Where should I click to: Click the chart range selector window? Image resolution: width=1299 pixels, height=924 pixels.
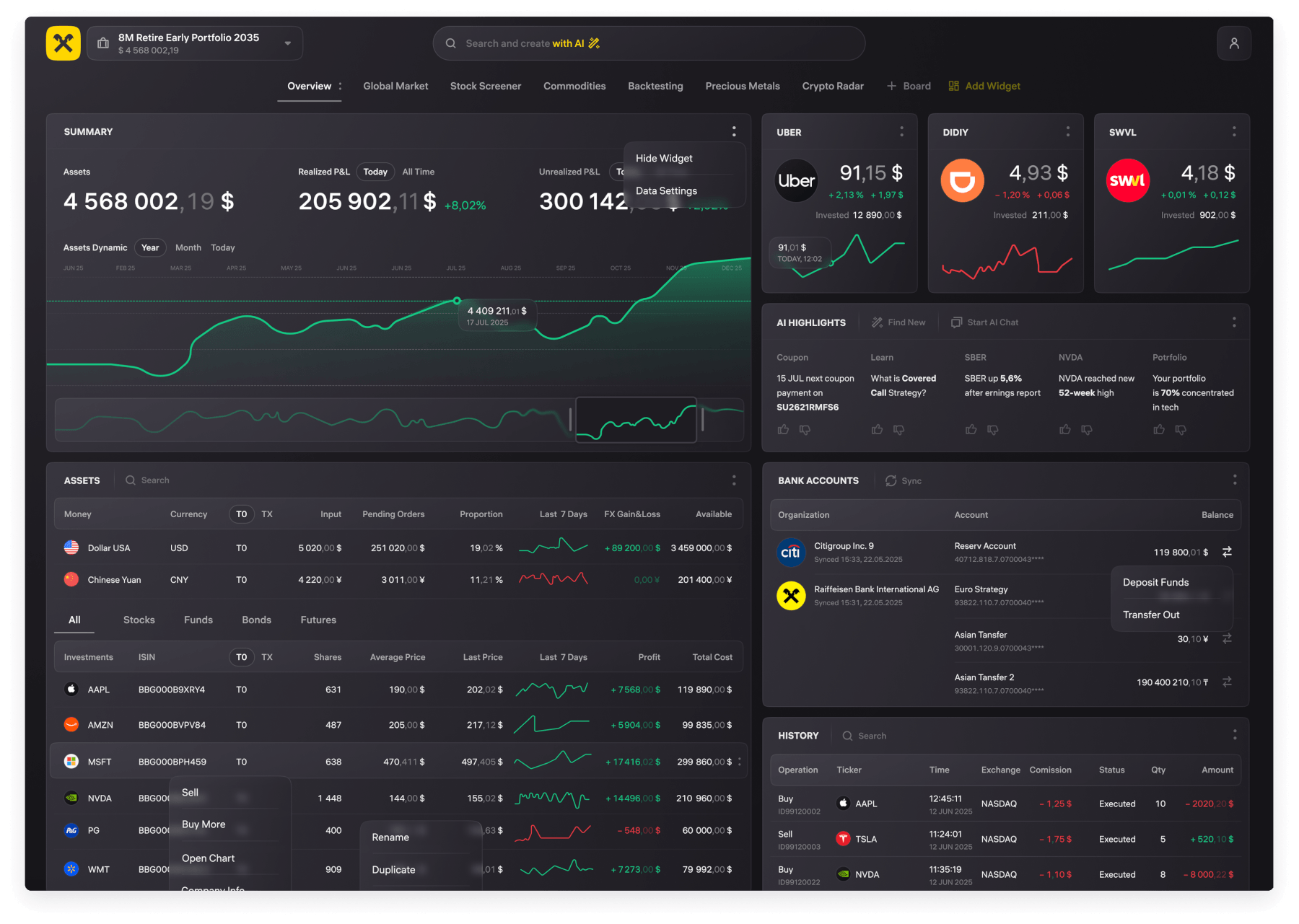point(636,420)
